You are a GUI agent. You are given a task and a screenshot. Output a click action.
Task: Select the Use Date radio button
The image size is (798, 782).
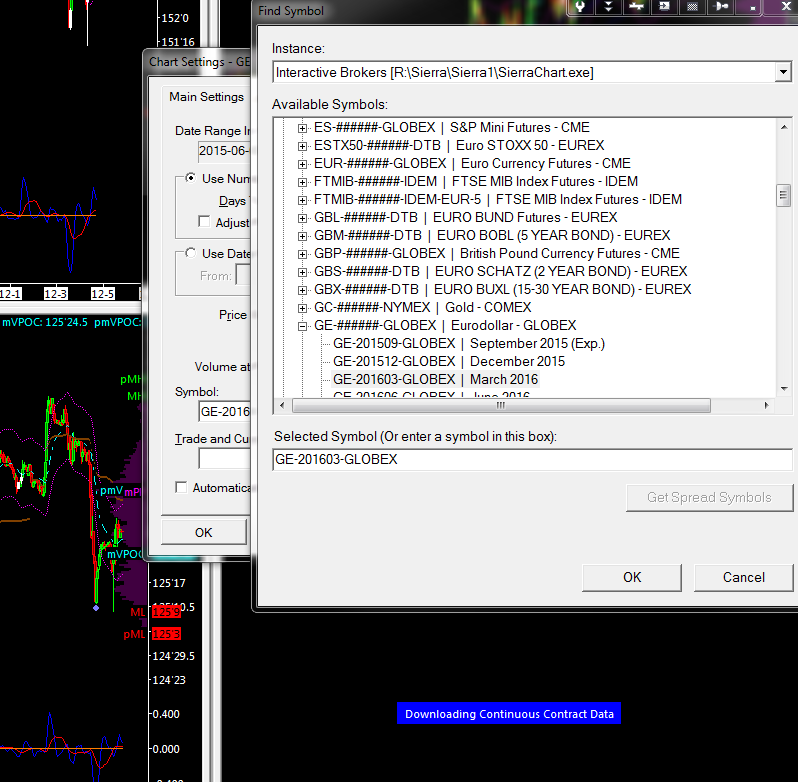190,253
